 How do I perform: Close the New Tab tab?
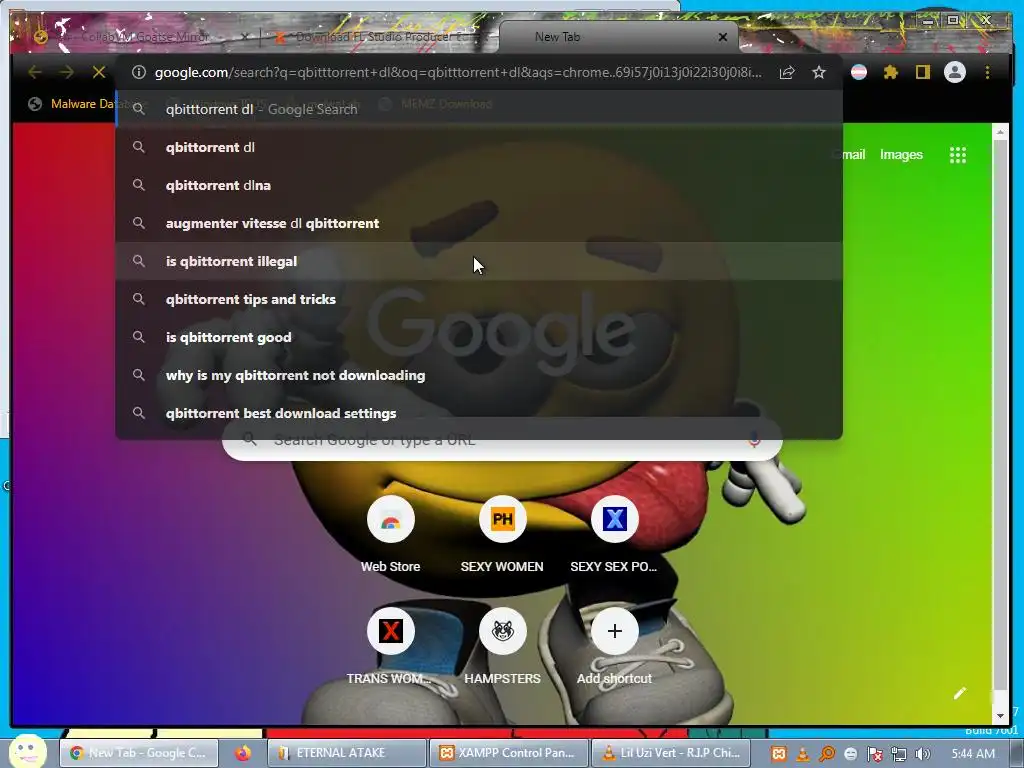723,37
